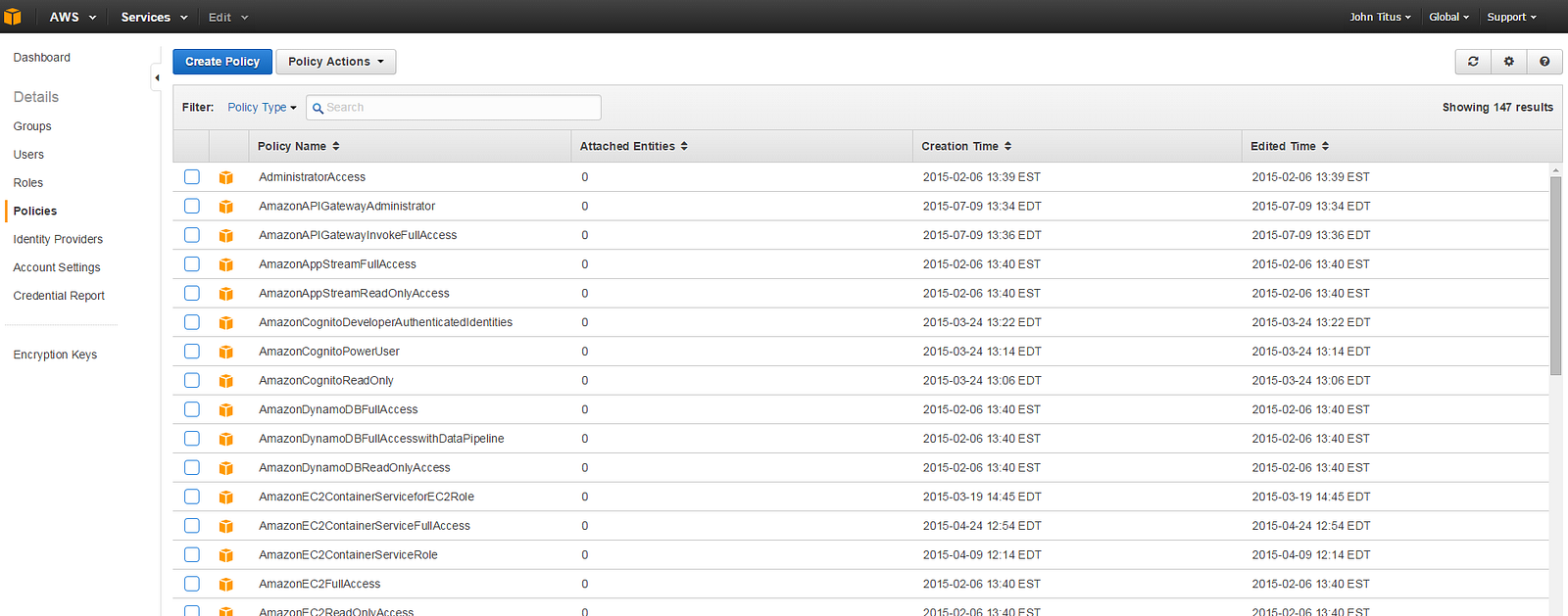Expand the Support menu

click(1511, 17)
